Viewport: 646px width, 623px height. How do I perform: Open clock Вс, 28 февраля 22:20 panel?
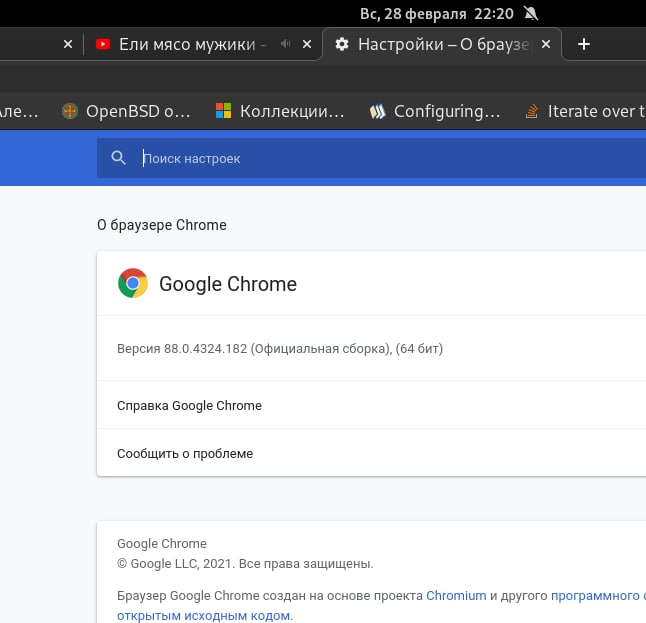click(437, 14)
